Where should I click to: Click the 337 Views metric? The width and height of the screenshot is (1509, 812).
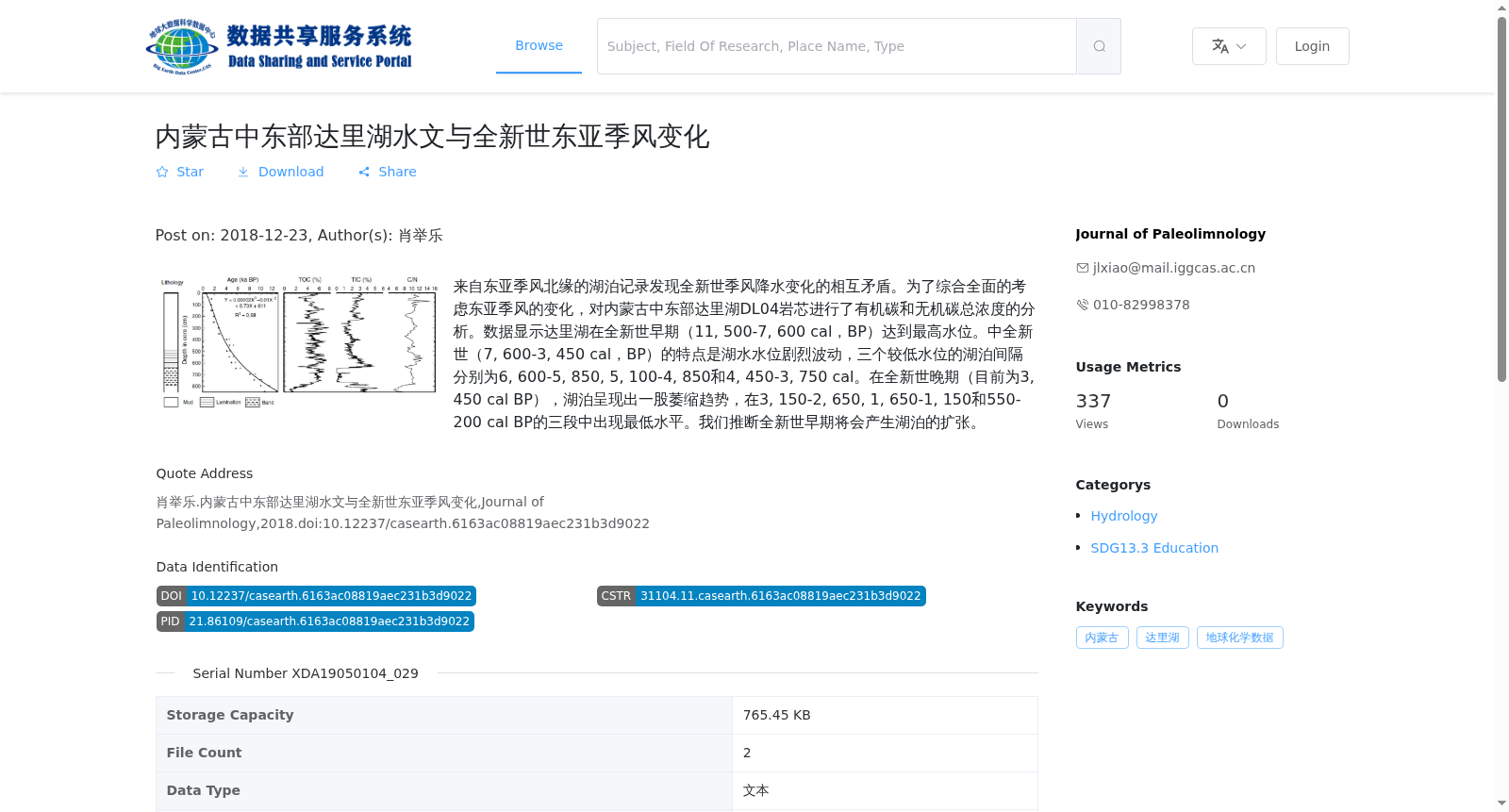(1093, 411)
